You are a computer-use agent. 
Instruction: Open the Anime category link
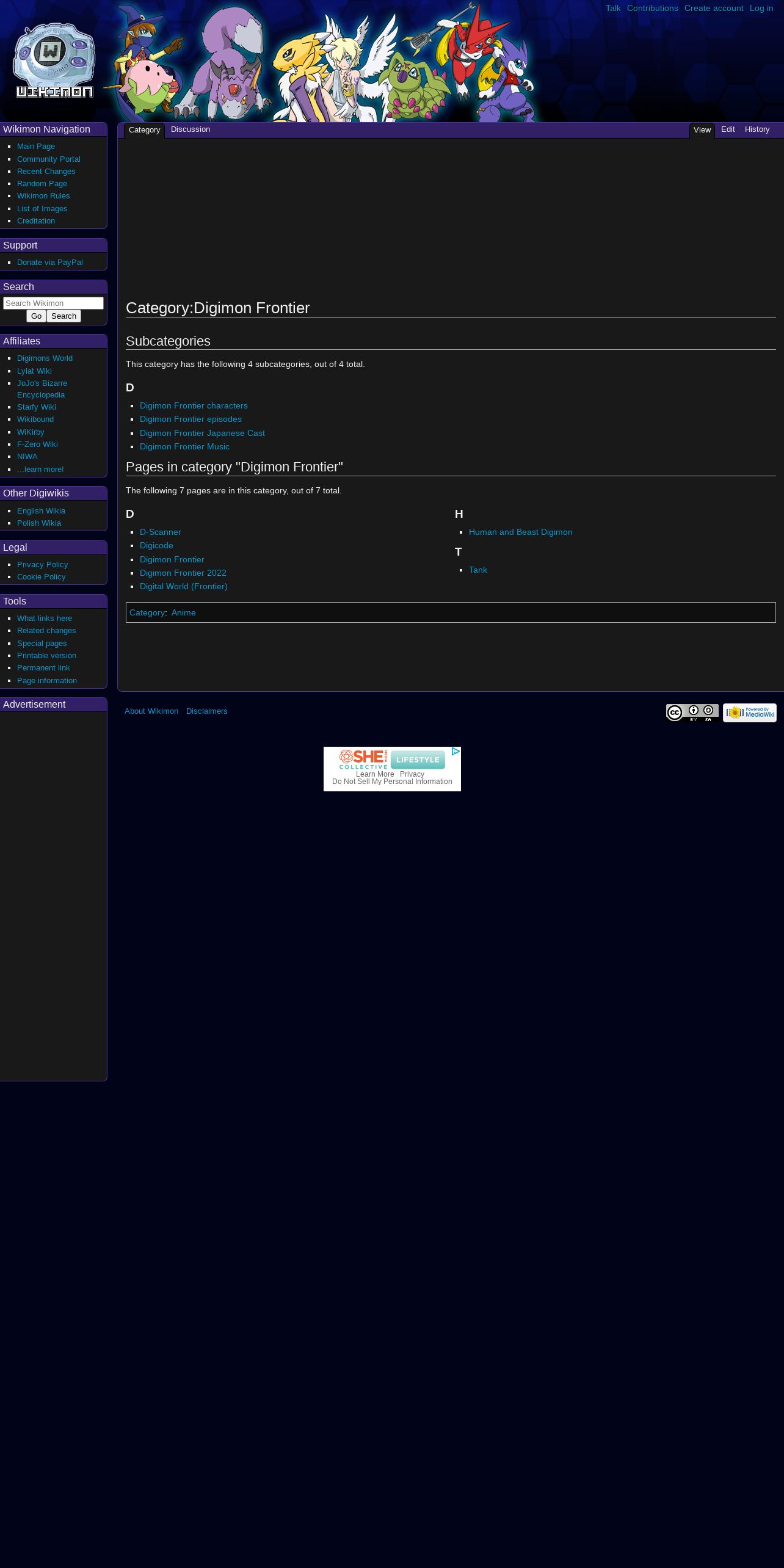(x=184, y=613)
